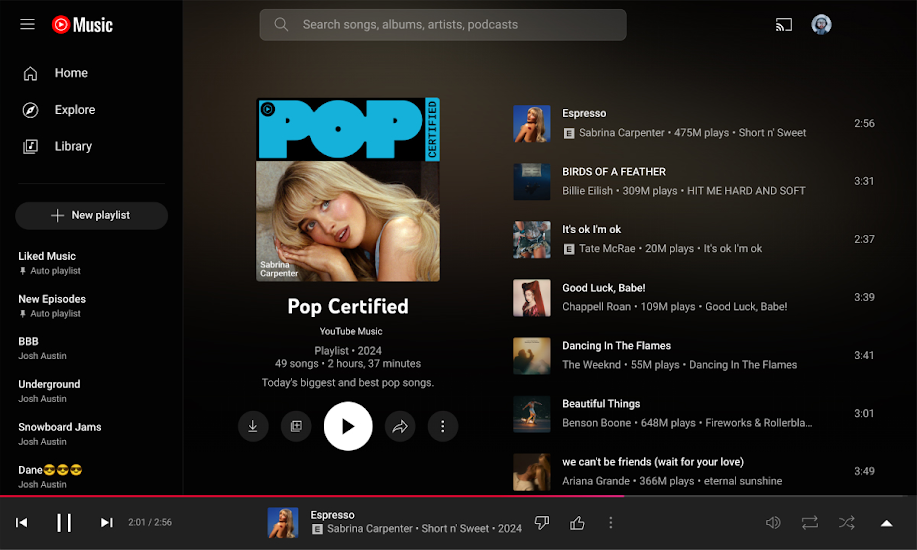Open the Short n' Sweet album link in list

772,133
